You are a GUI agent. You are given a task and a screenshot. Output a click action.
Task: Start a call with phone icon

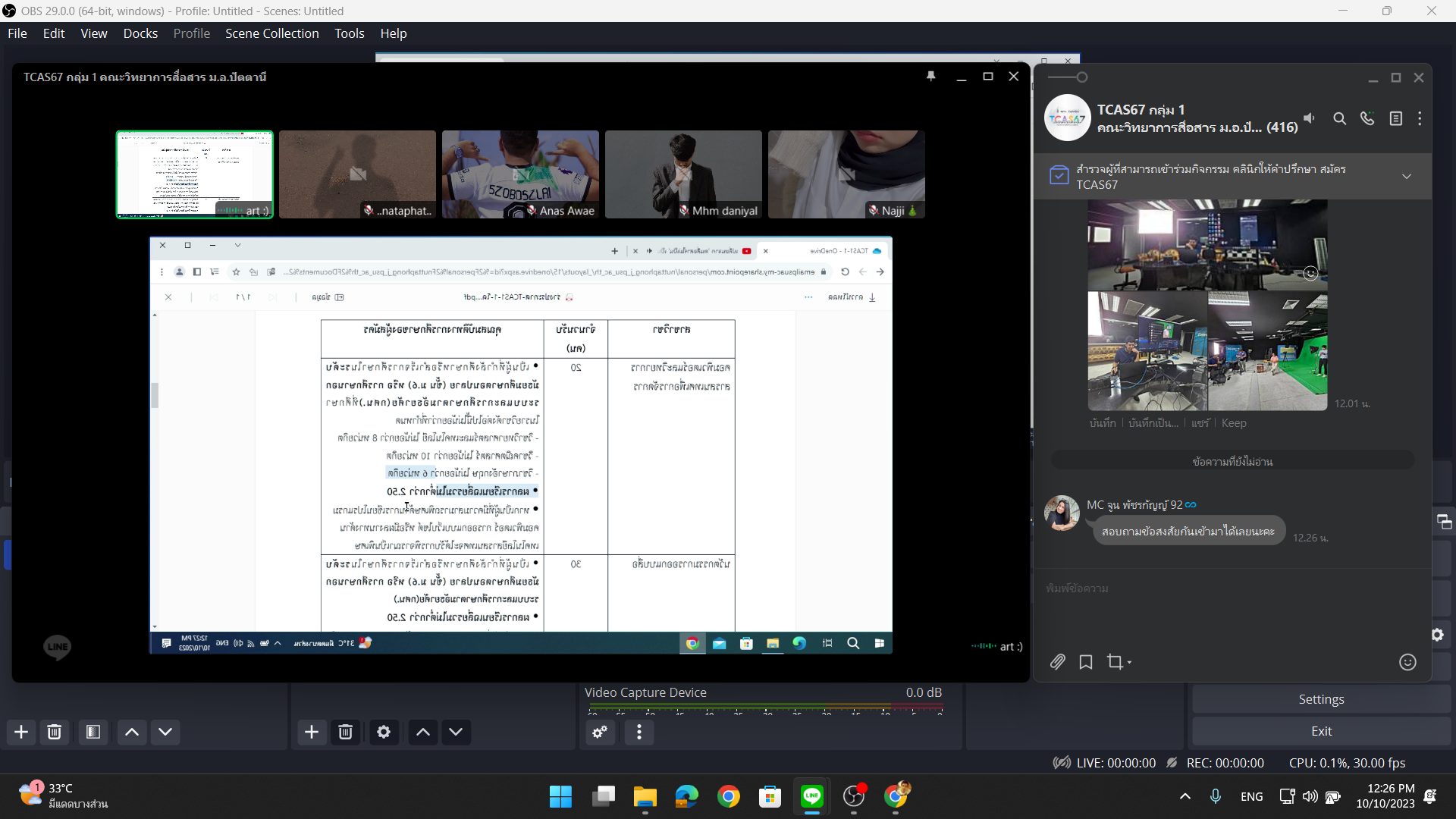click(1367, 119)
